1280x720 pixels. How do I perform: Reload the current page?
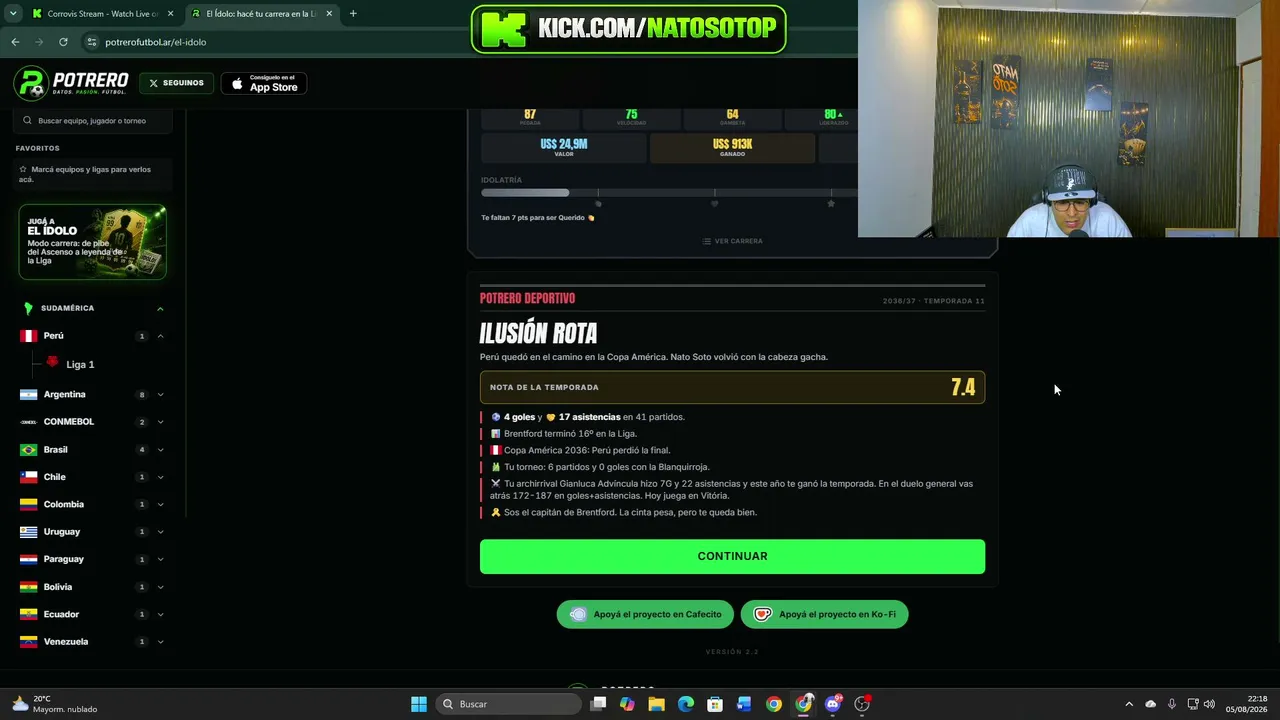[x=63, y=42]
